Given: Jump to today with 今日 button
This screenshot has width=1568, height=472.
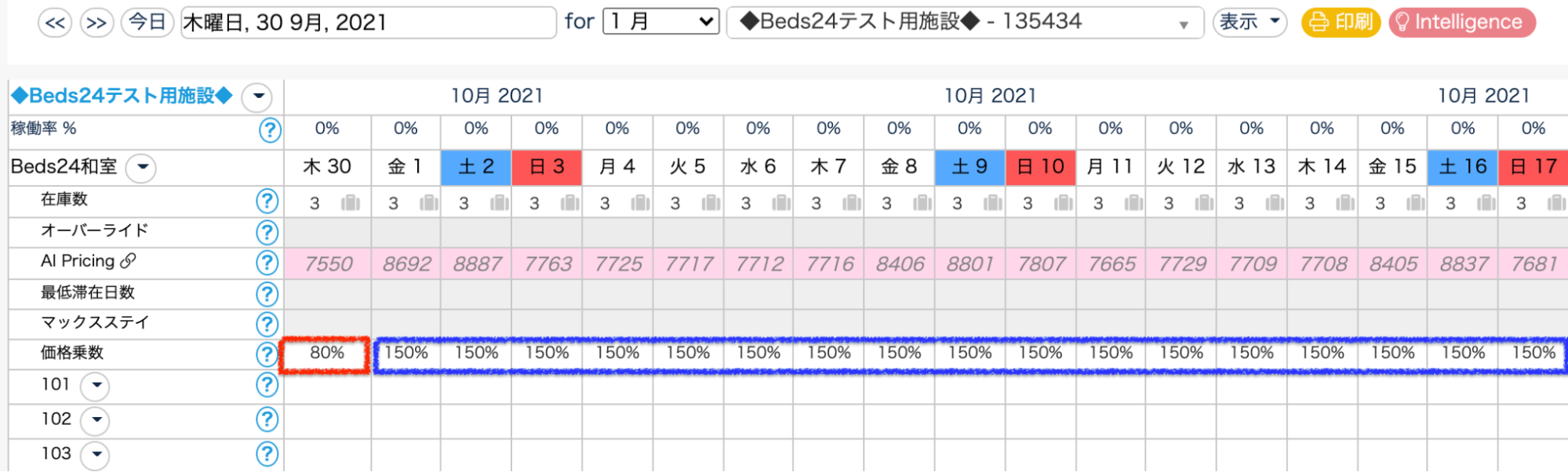Looking at the screenshot, I should click(147, 22).
